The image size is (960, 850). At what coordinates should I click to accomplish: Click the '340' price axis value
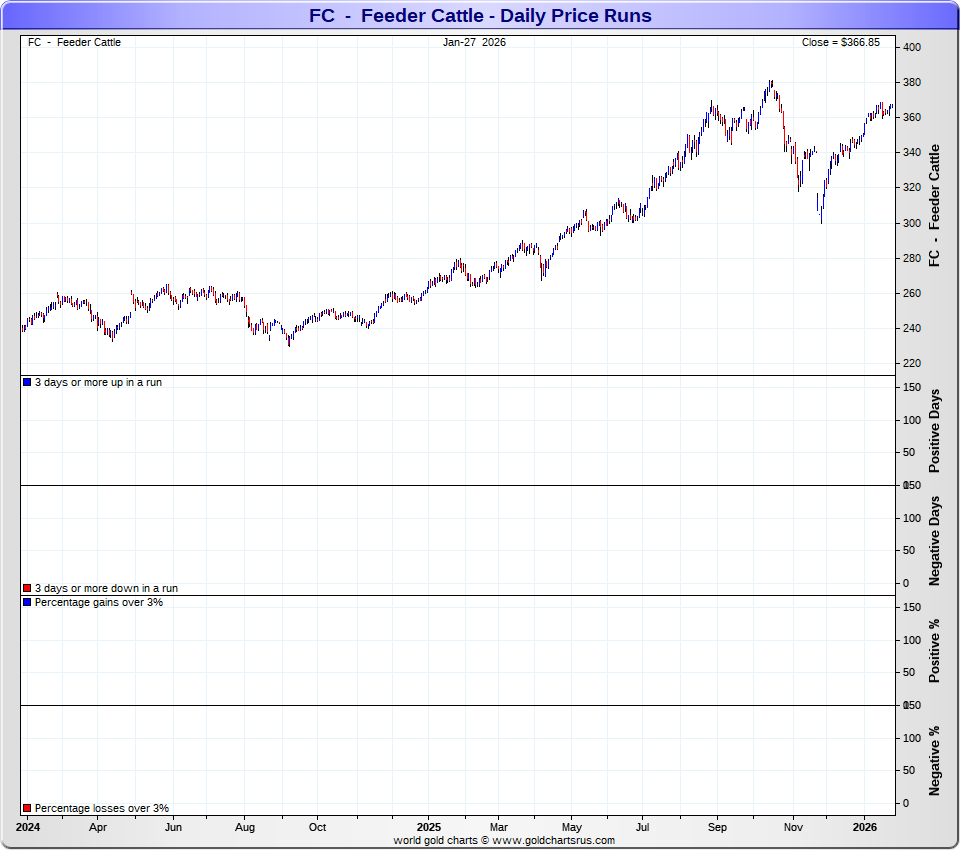912,152
